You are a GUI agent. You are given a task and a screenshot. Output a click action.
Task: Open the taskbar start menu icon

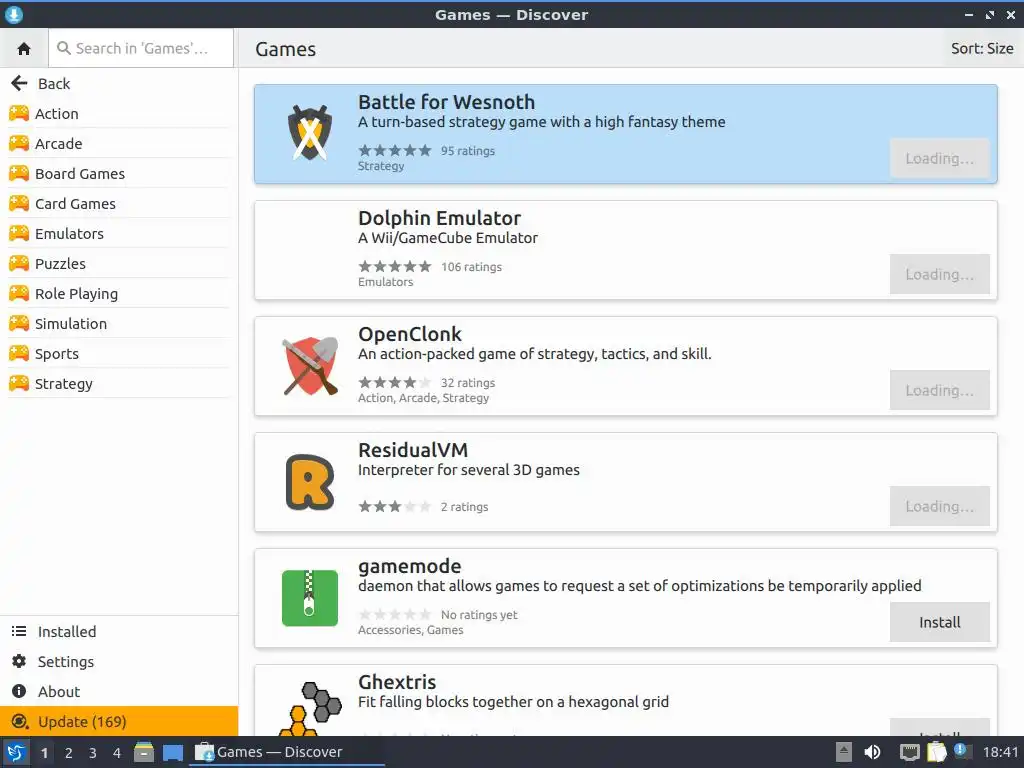pos(15,752)
